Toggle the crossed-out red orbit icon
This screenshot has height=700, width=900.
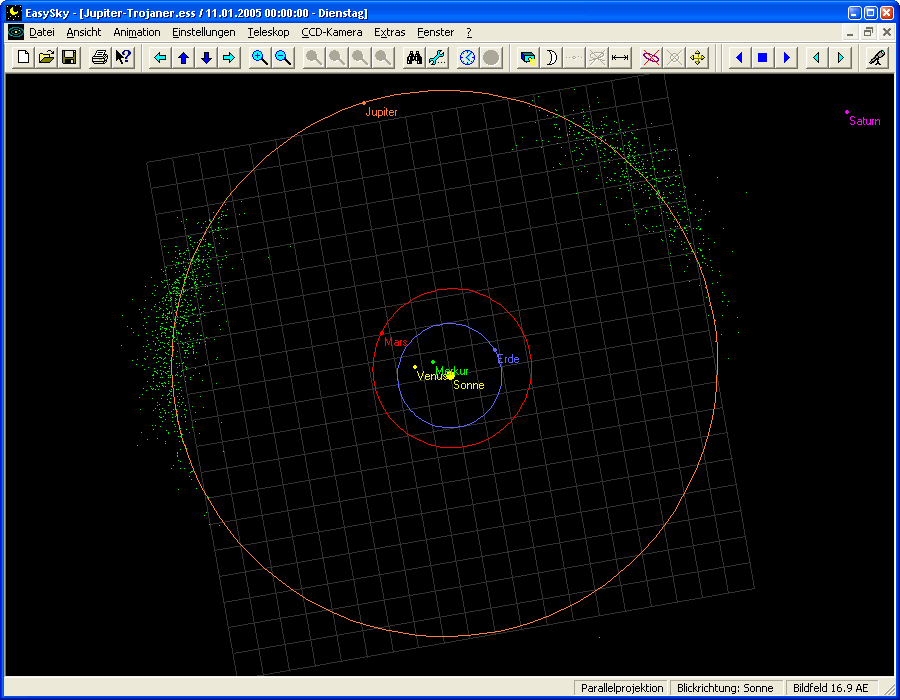[x=651, y=58]
